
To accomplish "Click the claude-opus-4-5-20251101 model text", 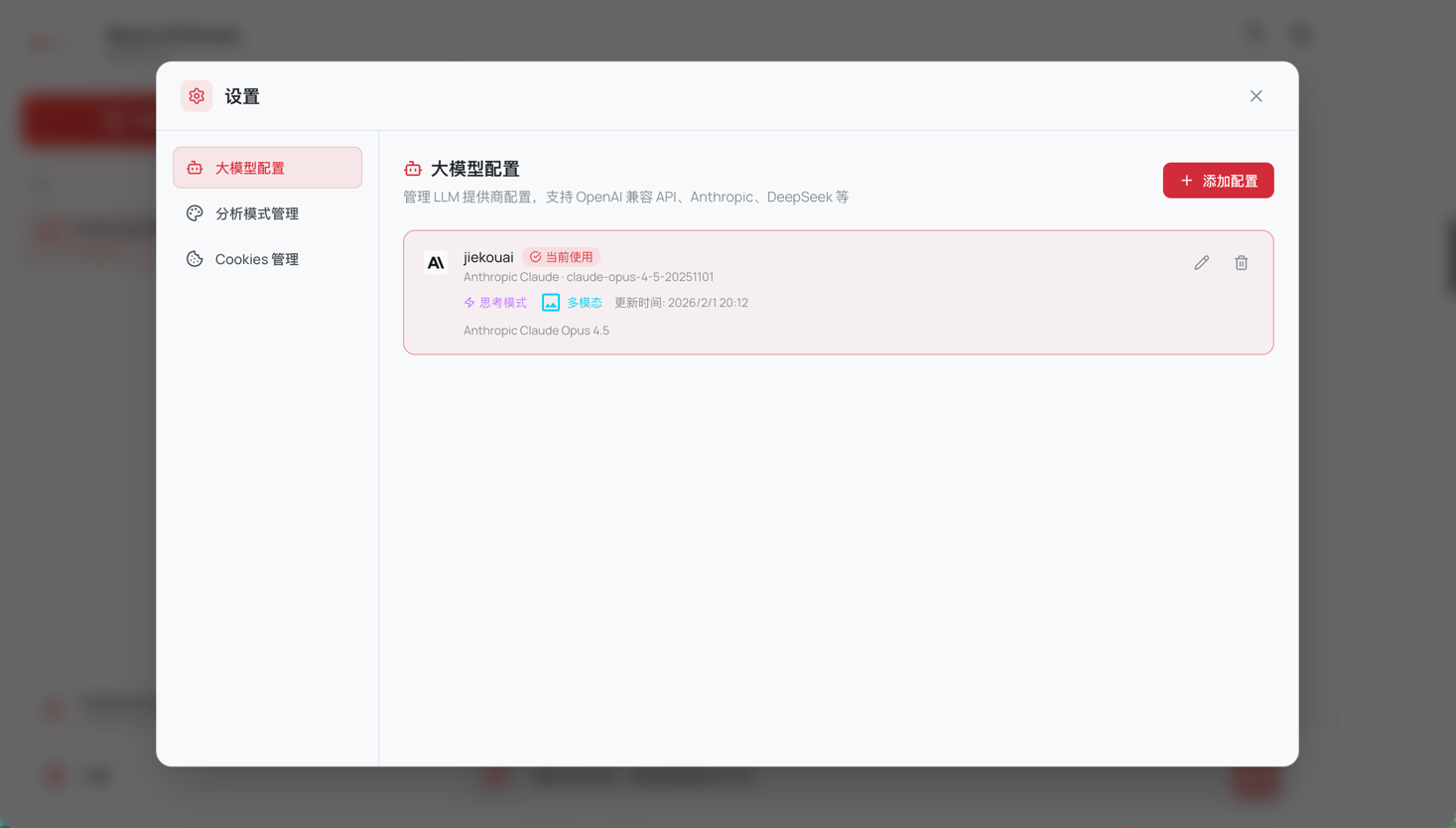I will tap(640, 277).
